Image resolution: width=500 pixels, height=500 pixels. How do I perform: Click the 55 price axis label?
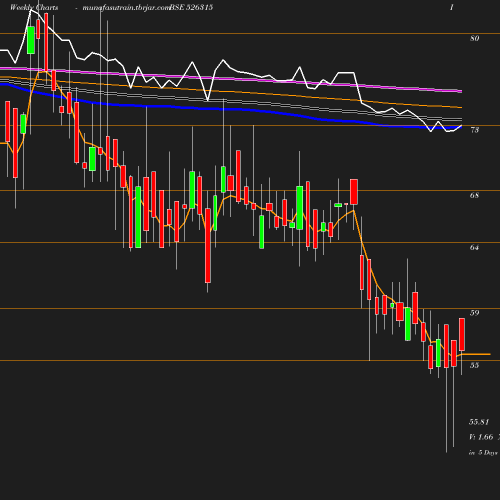pos(475,365)
